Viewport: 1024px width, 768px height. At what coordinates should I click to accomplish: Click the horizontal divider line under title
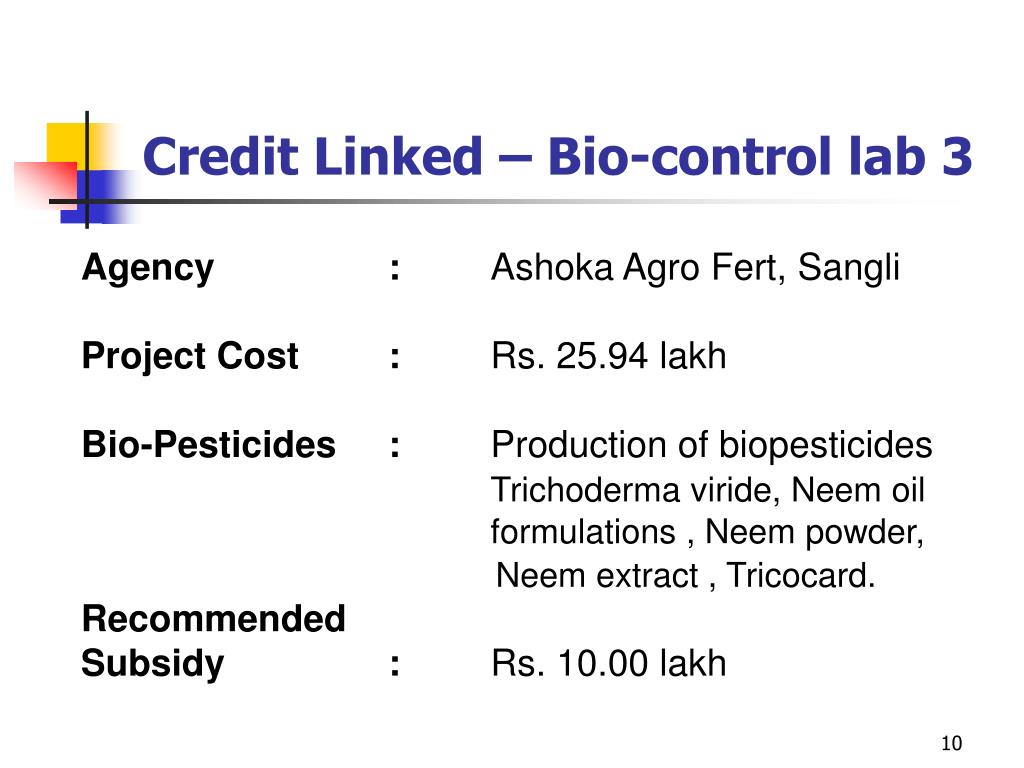pos(509,201)
